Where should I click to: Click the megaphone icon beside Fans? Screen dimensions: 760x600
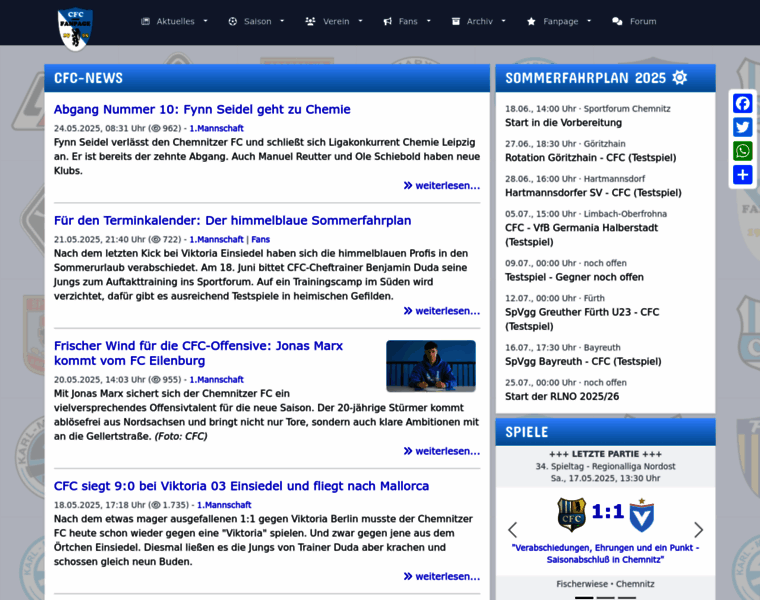387,21
